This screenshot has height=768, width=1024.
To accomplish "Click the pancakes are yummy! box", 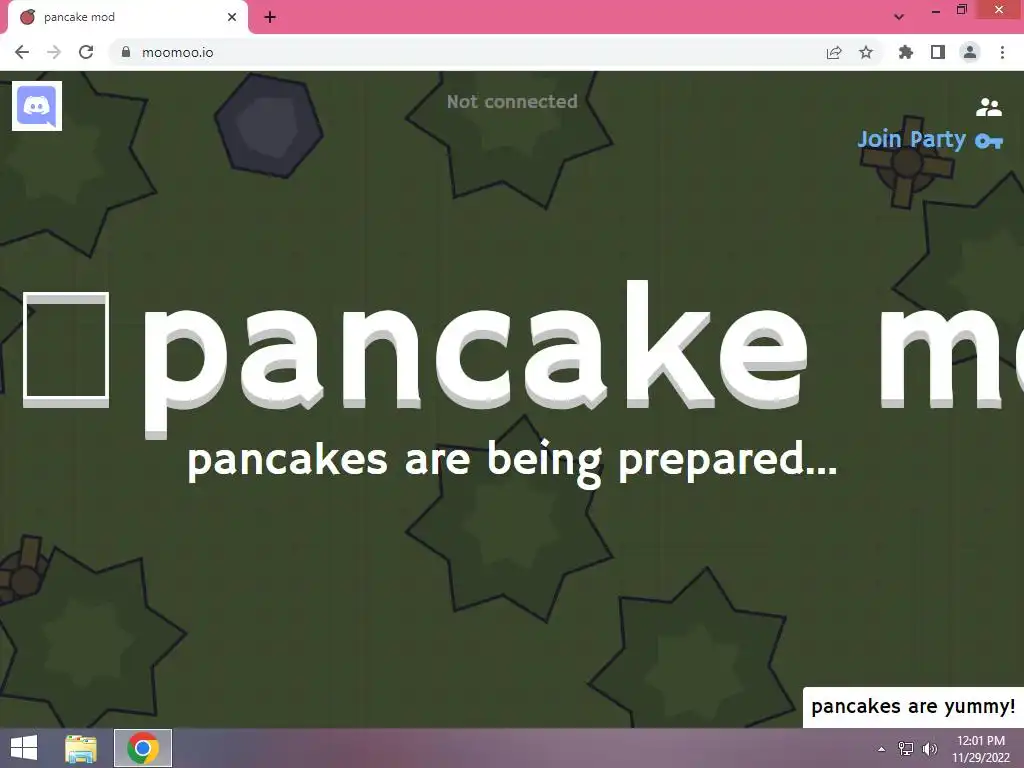I will (913, 707).
